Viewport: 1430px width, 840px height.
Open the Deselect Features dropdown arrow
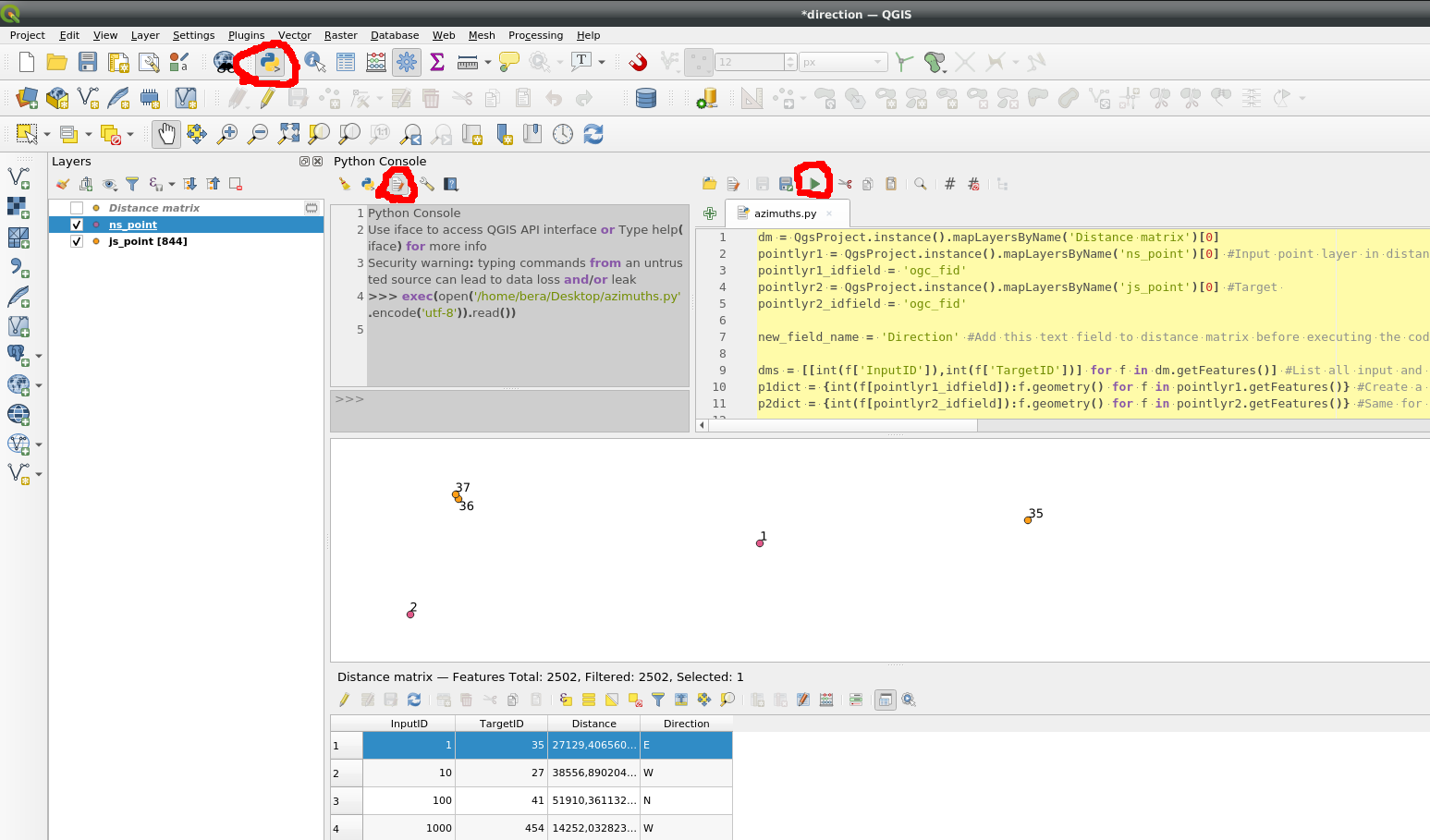tap(130, 134)
